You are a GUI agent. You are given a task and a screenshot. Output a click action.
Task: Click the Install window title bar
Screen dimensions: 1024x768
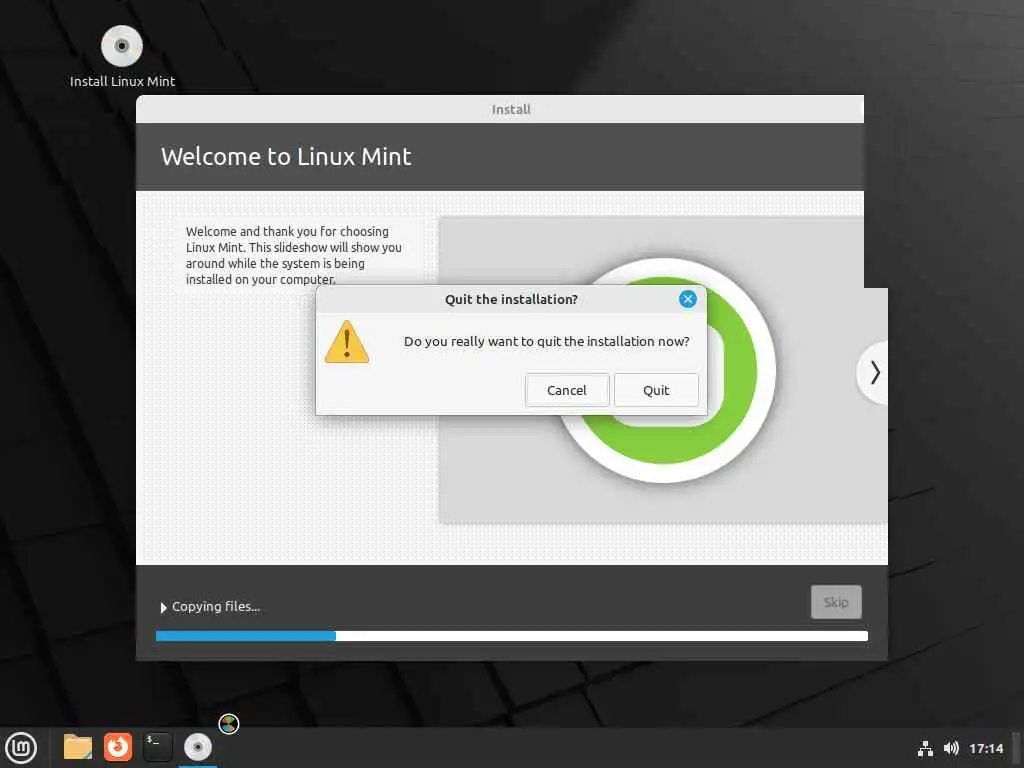tap(500, 109)
